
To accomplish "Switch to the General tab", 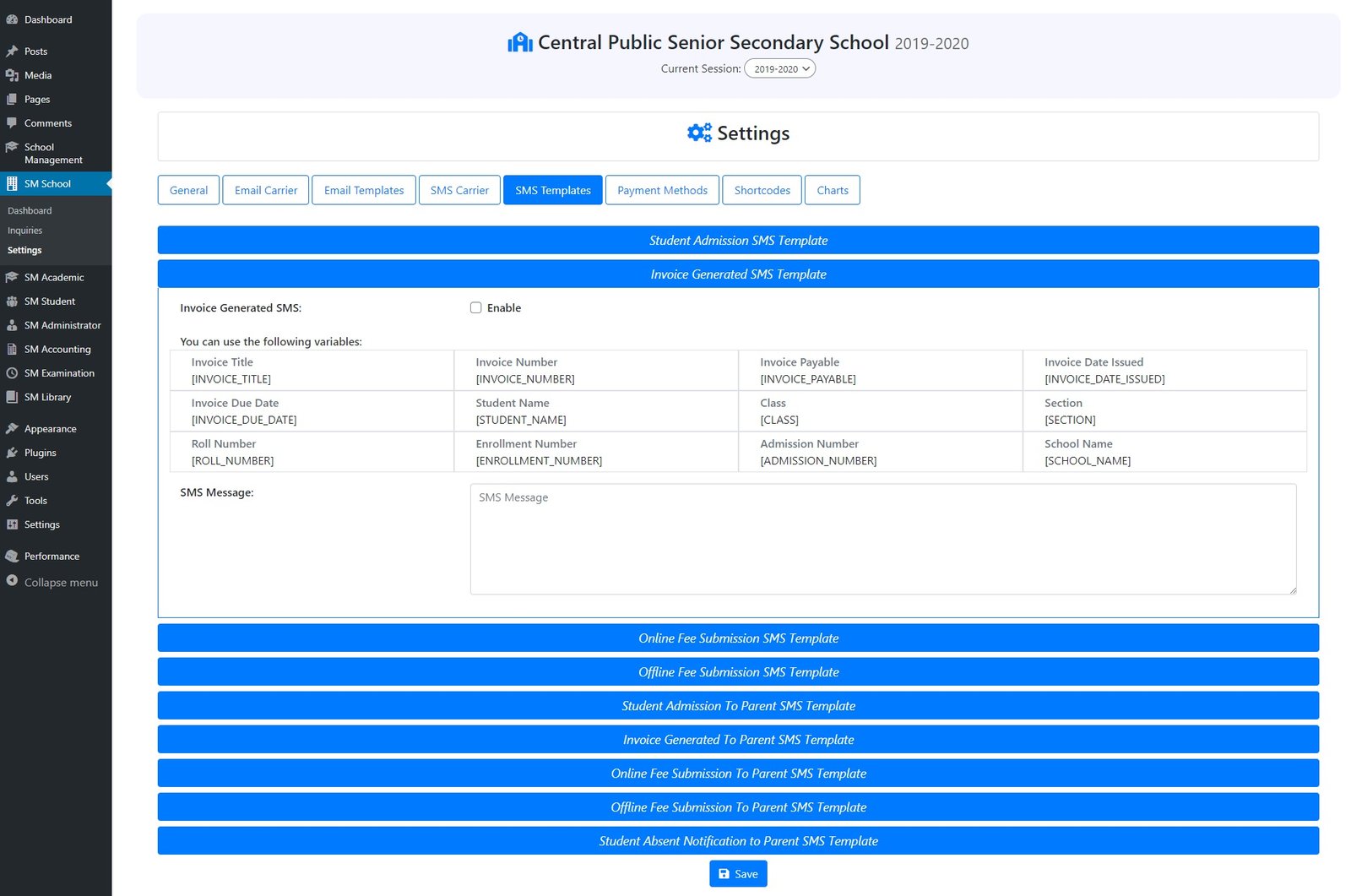I will point(189,190).
